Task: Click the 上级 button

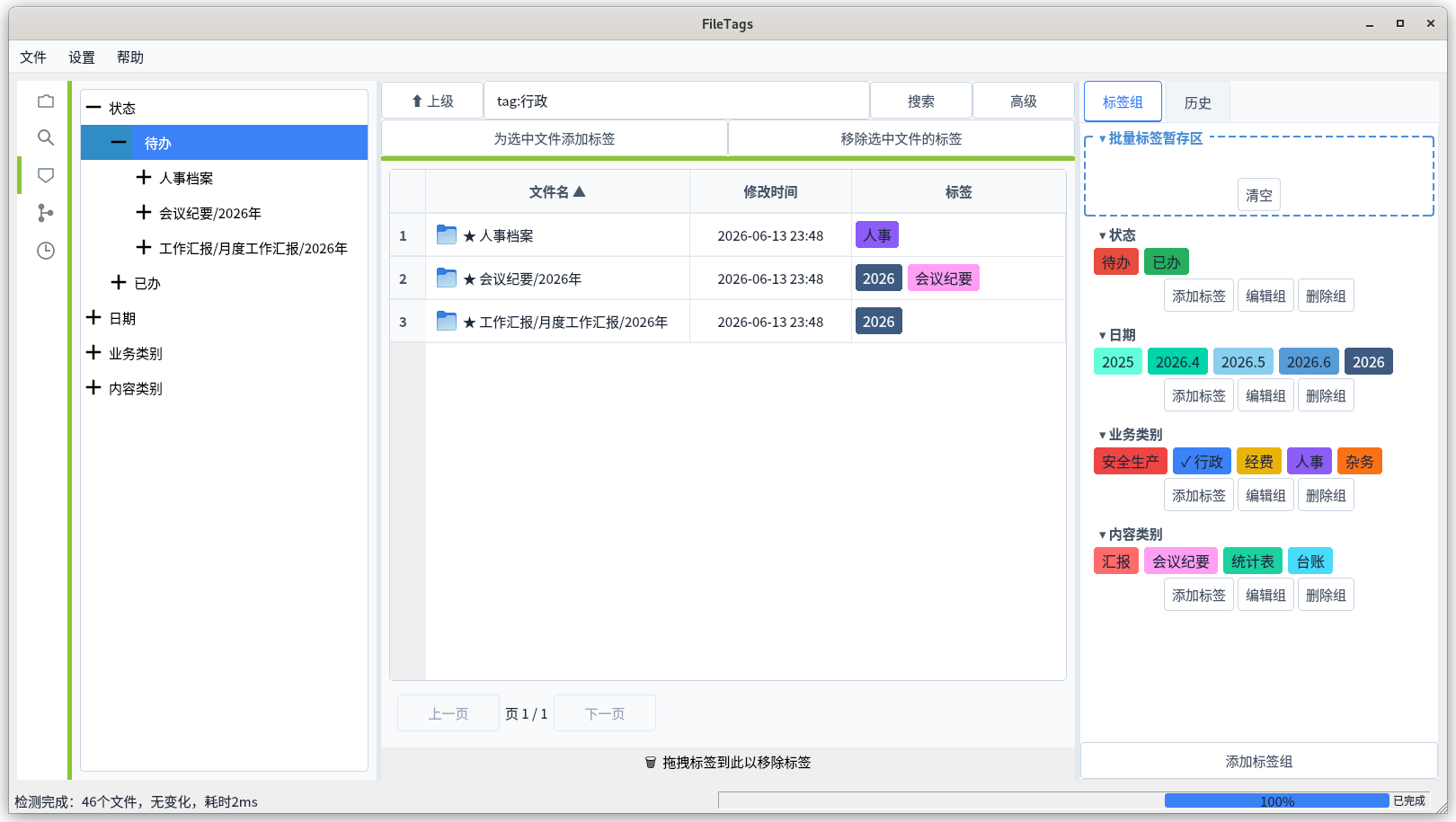Action: pyautogui.click(x=432, y=101)
